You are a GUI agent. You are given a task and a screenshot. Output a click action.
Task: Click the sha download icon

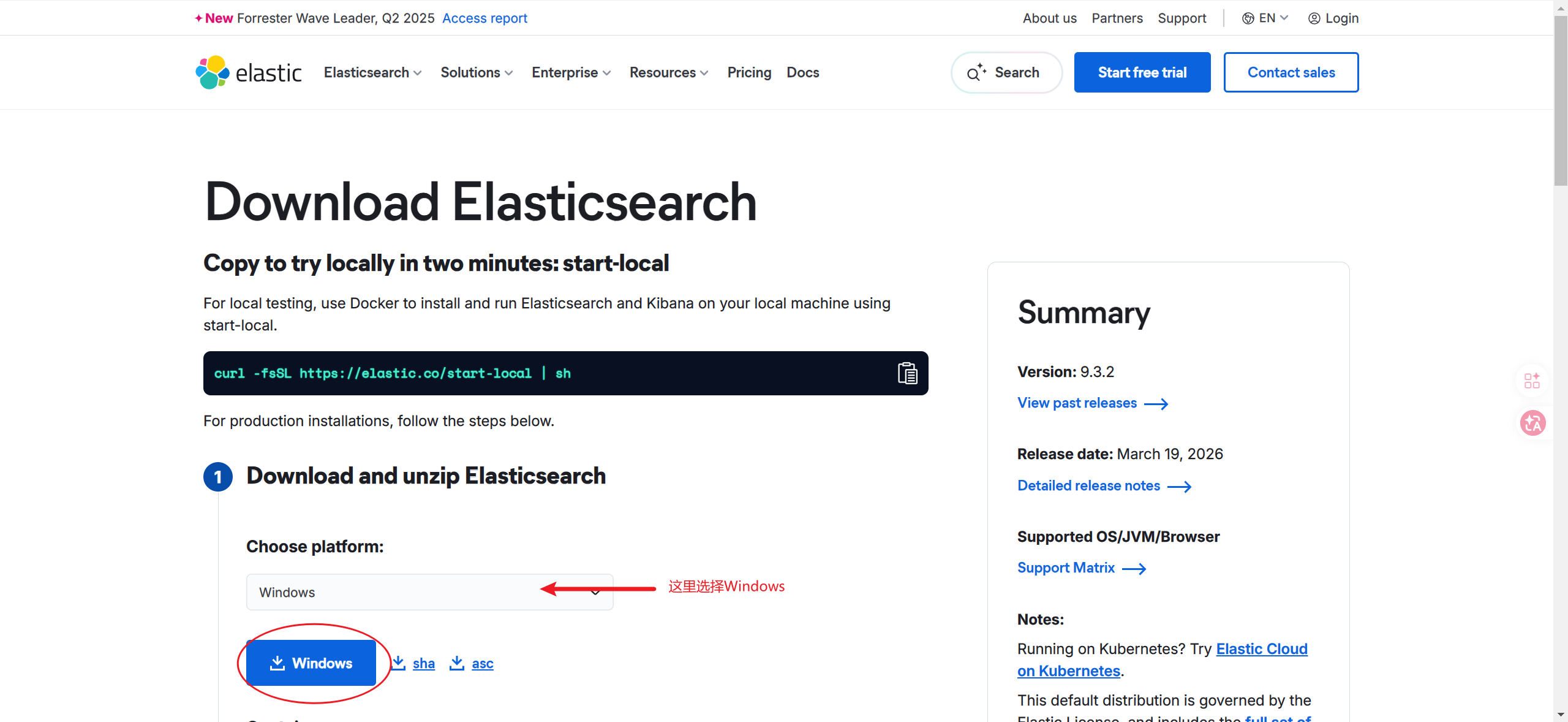399,663
